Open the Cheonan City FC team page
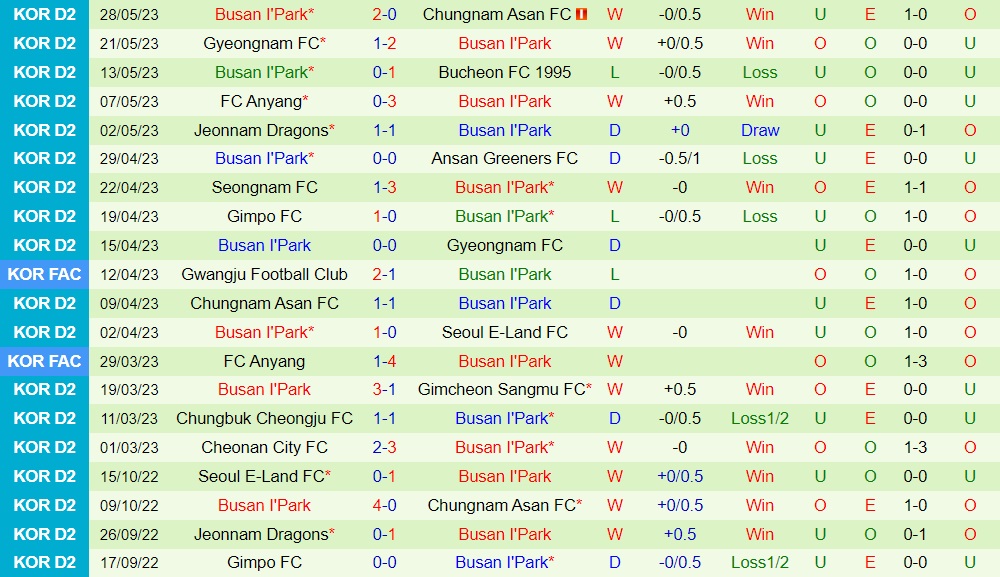 (x=264, y=447)
